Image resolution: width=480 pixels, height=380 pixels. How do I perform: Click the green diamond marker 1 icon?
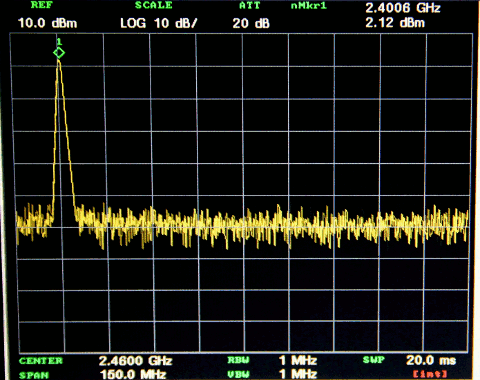coord(59,53)
